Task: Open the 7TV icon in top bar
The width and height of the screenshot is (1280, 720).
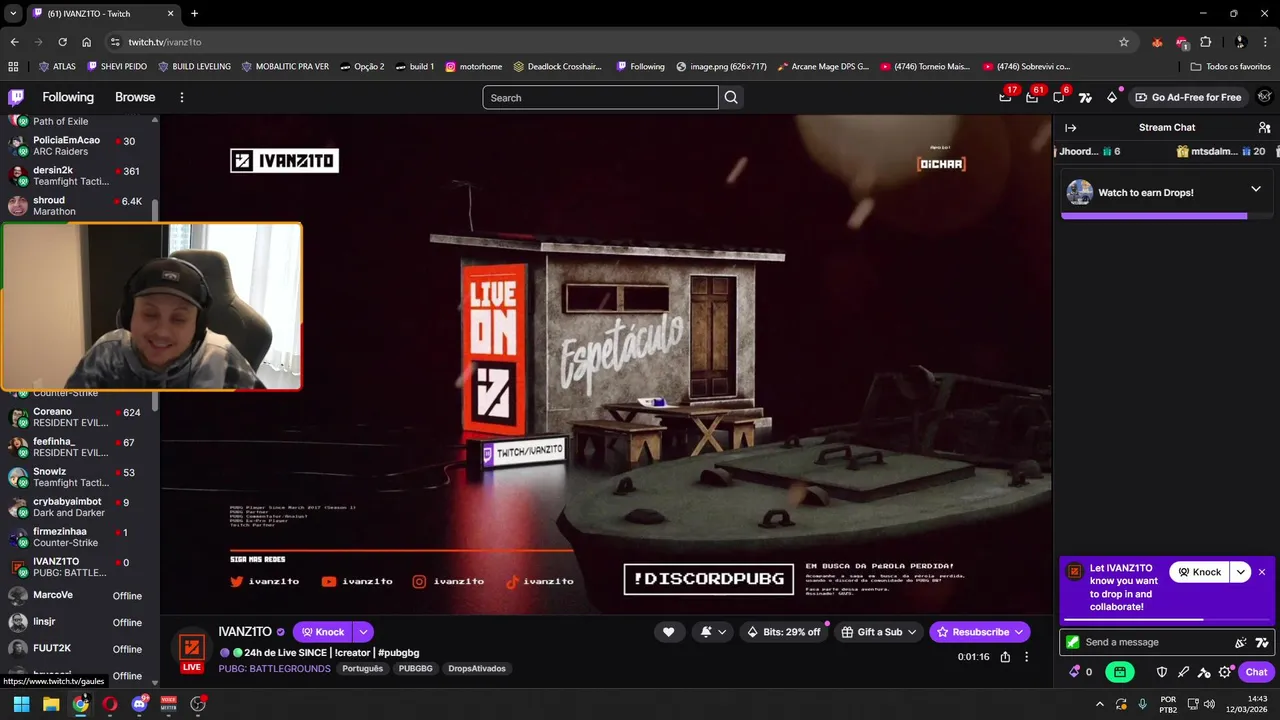Action: pyautogui.click(x=1085, y=97)
